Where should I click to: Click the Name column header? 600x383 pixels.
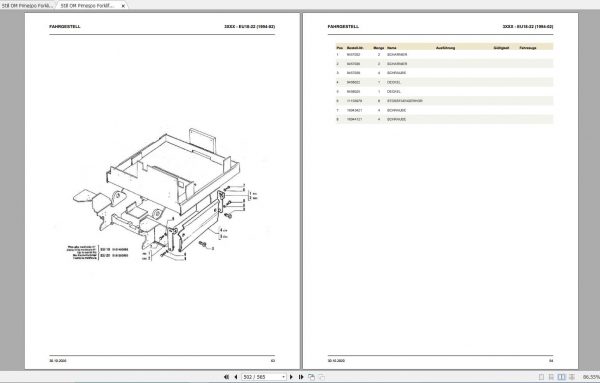pyautogui.click(x=392, y=48)
